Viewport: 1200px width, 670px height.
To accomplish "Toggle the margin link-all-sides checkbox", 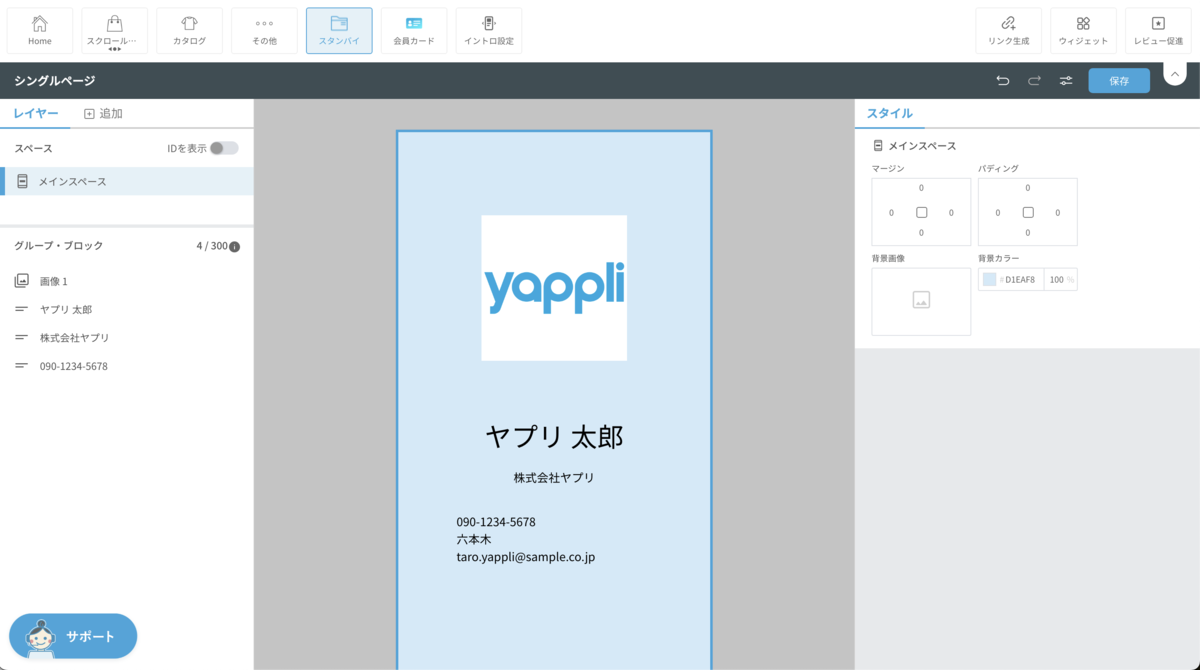I will [921, 212].
